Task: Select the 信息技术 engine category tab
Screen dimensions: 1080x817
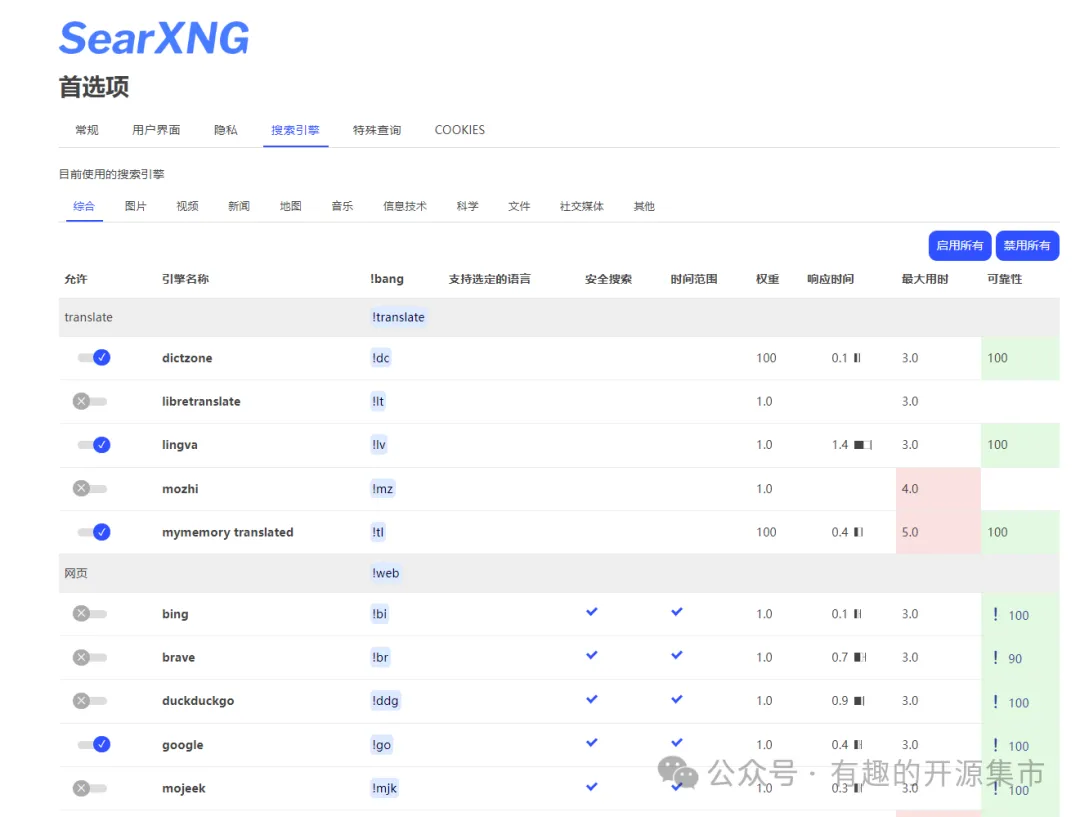Action: [405, 206]
